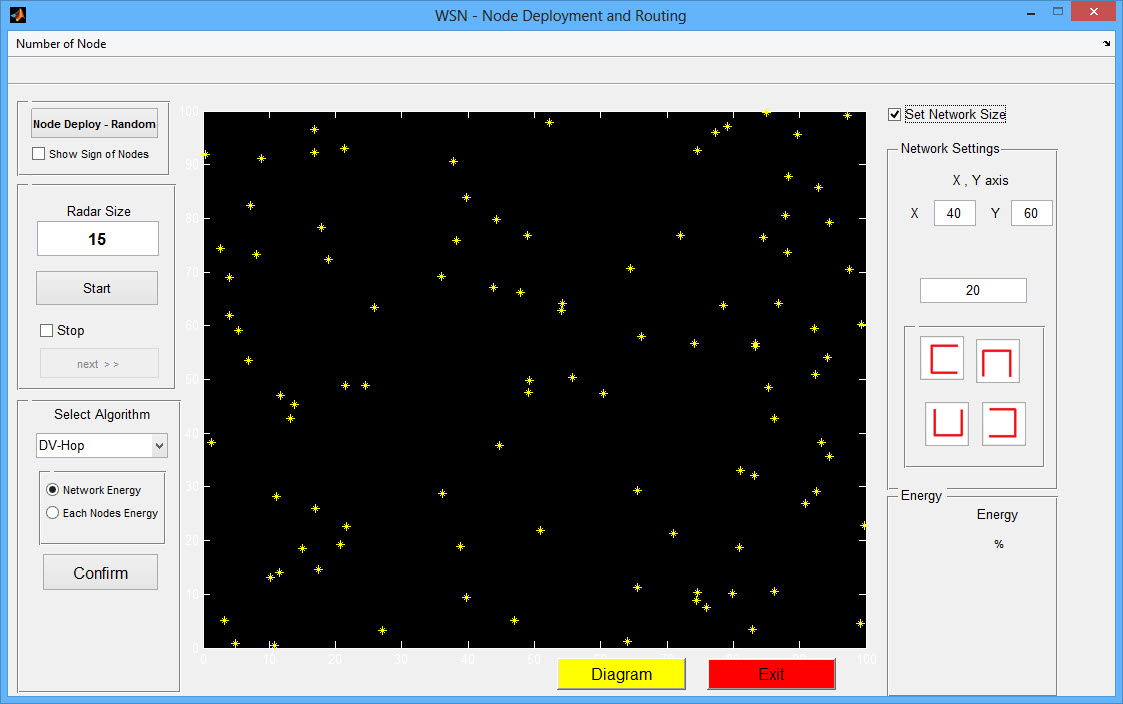Screen dimensions: 1123x704
Task: Open the Number of Node menu
Action: click(61, 44)
